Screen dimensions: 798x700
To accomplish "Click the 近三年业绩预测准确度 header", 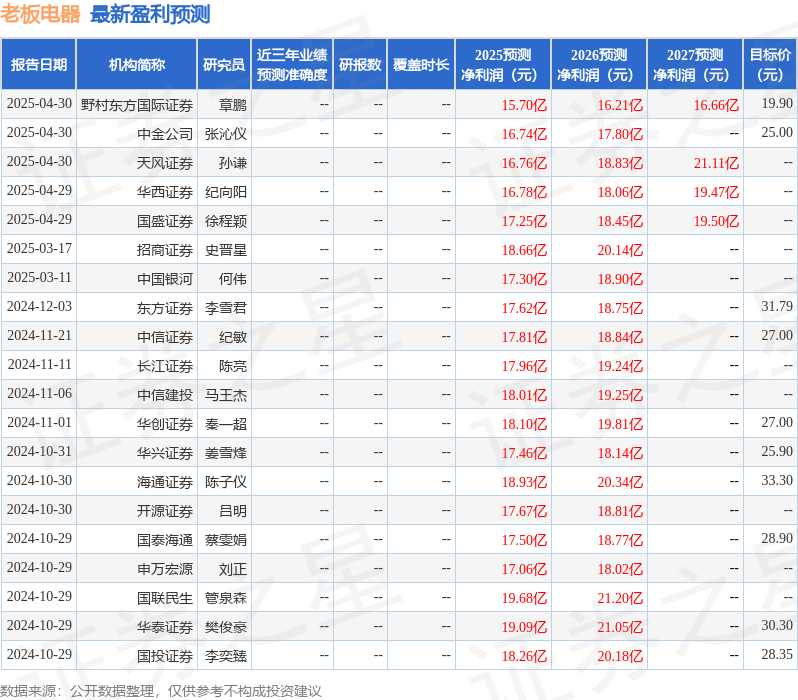I will click(x=292, y=65).
